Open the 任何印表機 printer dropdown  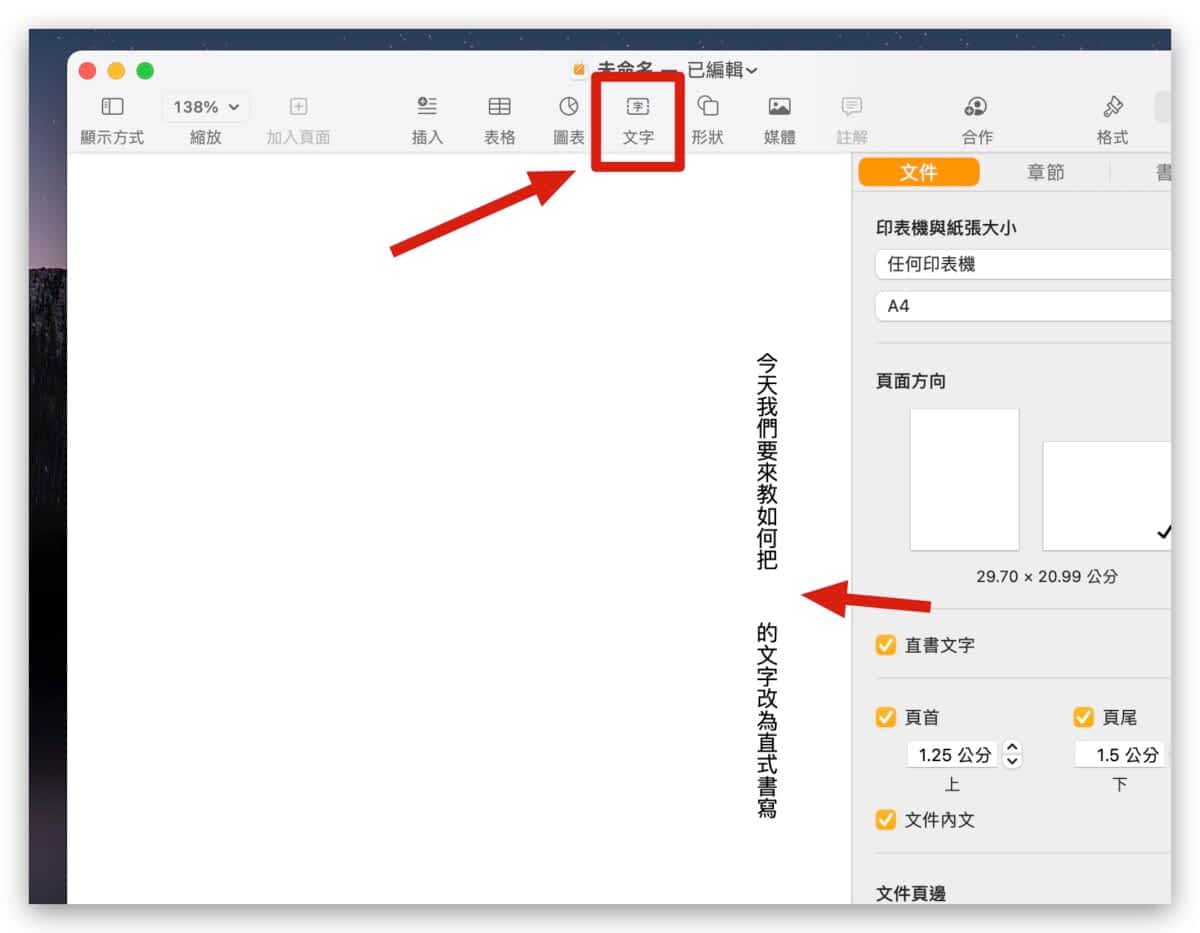pyautogui.click(x=1022, y=265)
